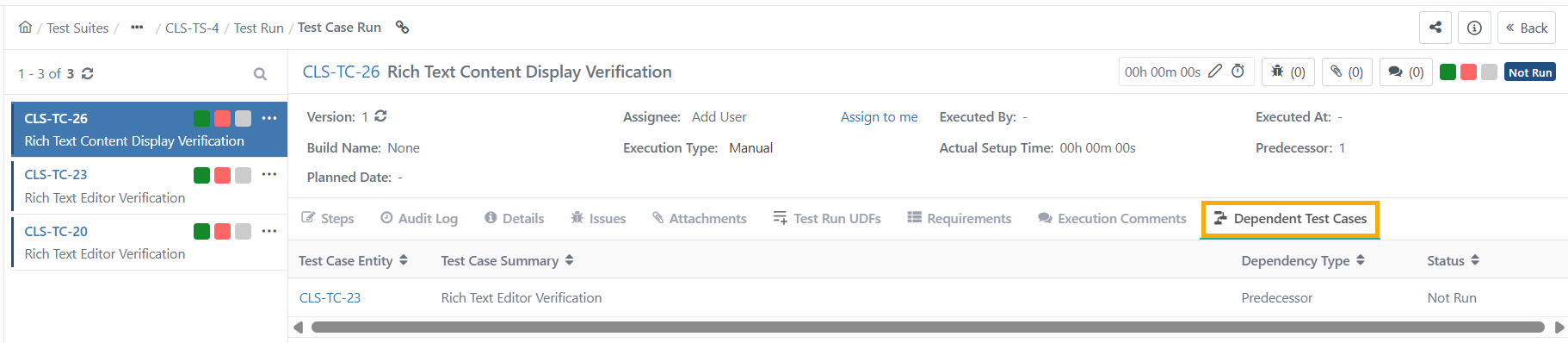Open the comments count button
This screenshot has width=1568, height=343.
[x=1405, y=72]
